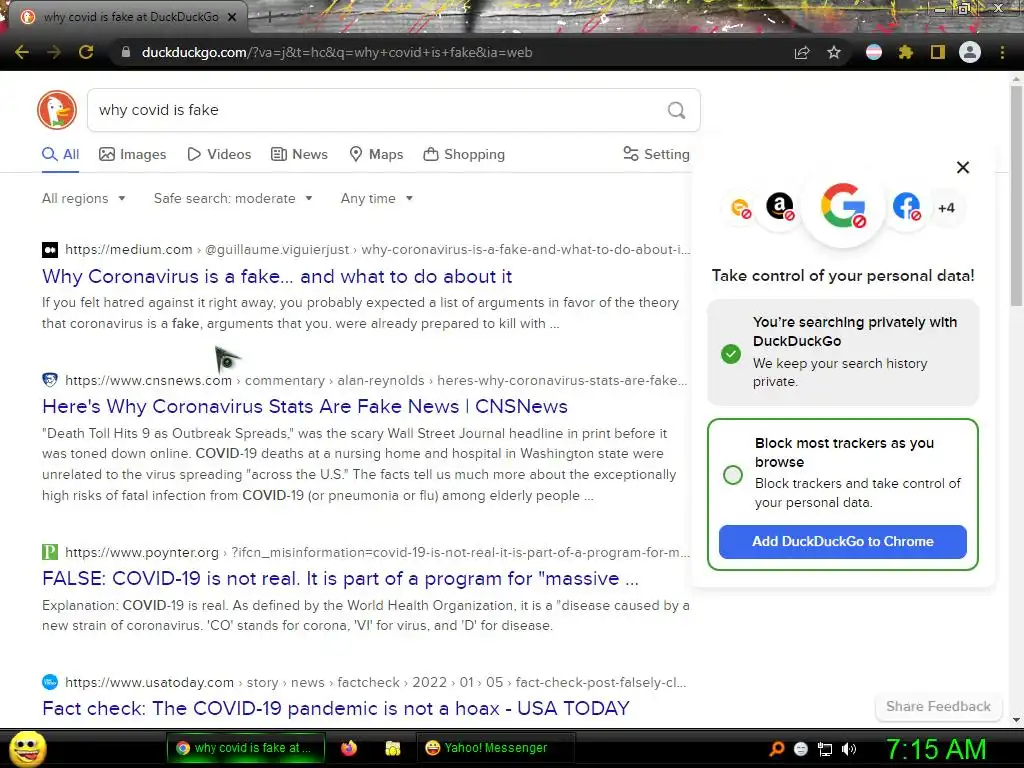Open the CNSNews Fake News result
The image size is (1024, 768).
(305, 406)
